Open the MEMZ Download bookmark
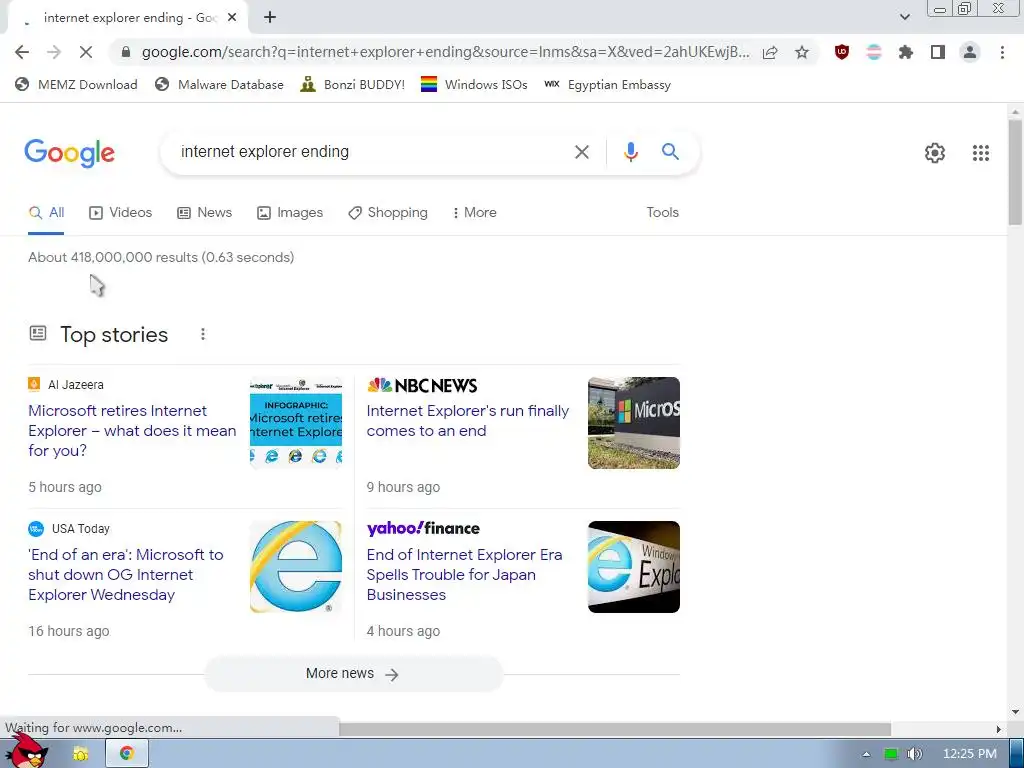Screen dimensions: 1024x768 point(76,84)
